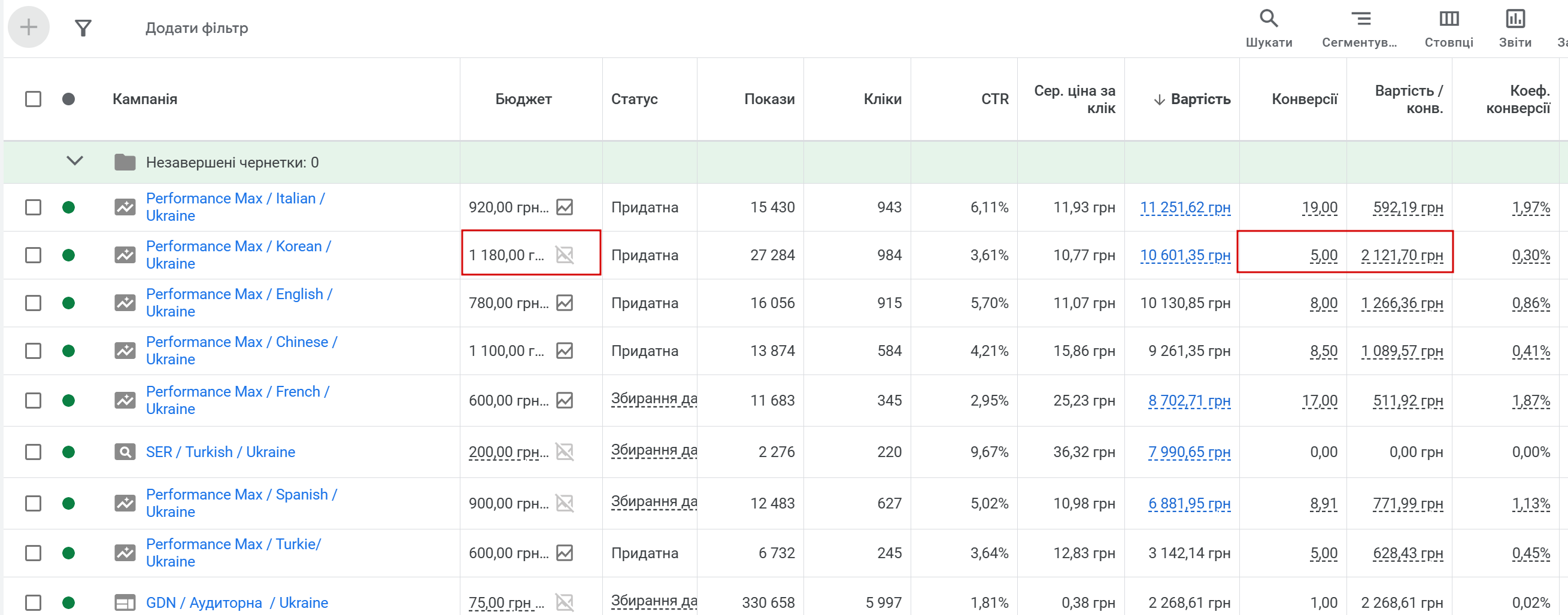Viewport: 1568px width, 615px height.
Task: Click Performance Max type icon for Spanish campaign
Action: click(x=125, y=504)
